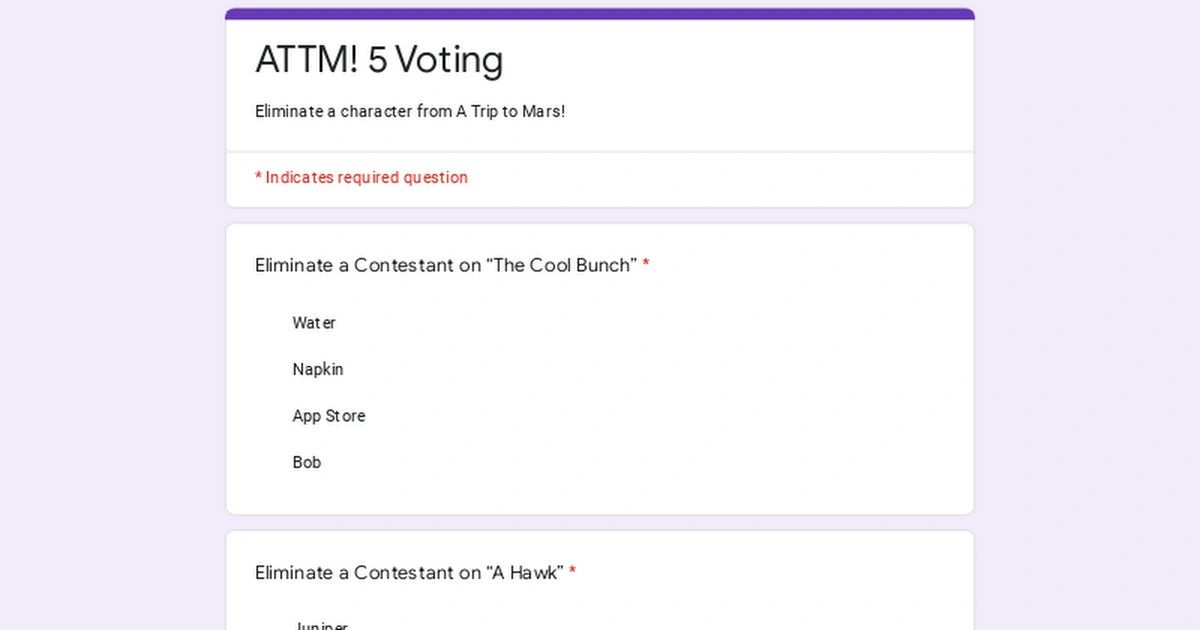Screen dimensions: 1200x630
Task: Select Juniper in the "A Hawk" question
Action: pos(268,625)
